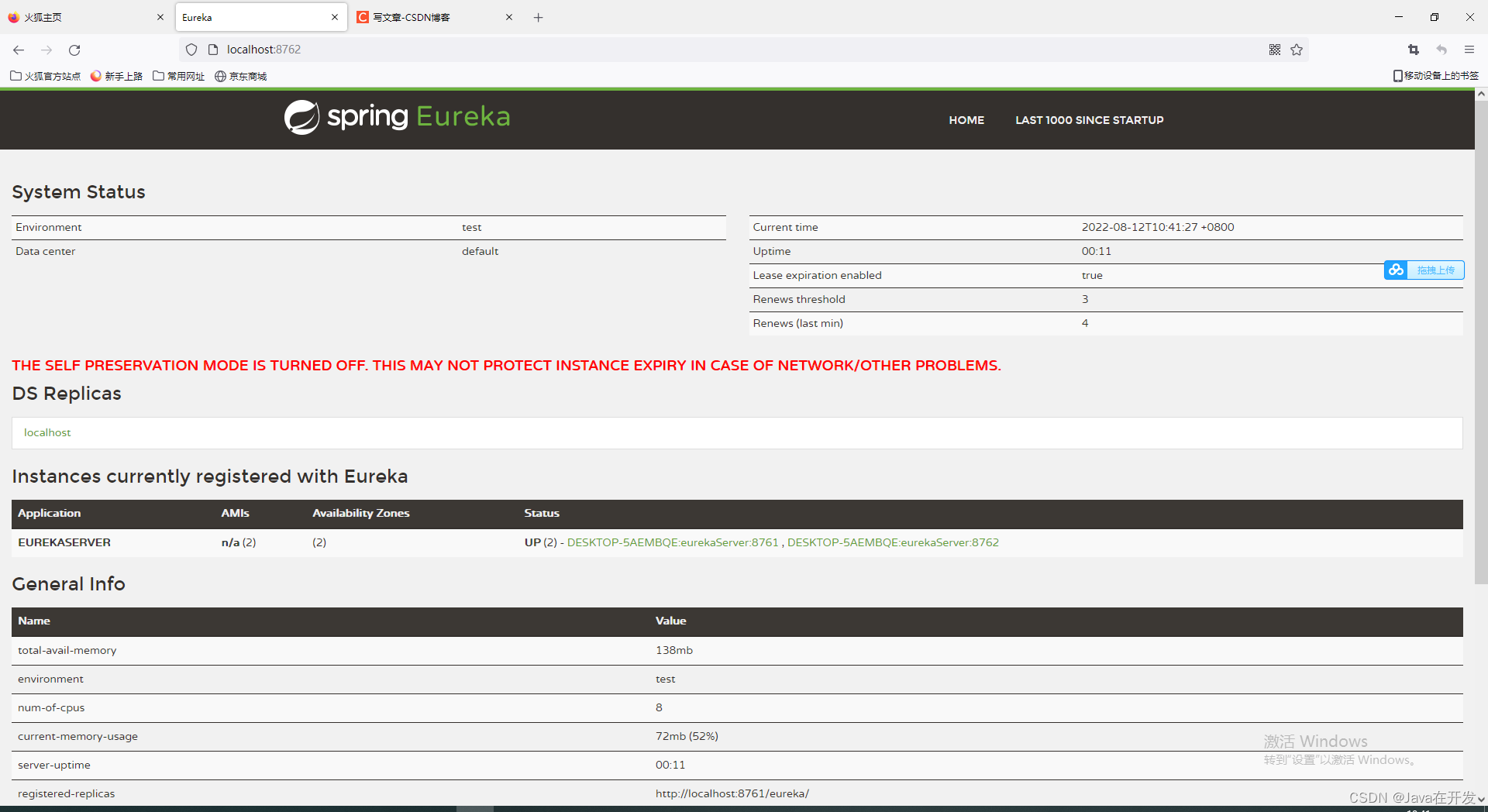Click the EUREKASERVER application cell
Viewport: 1488px width, 812px height.
click(64, 542)
